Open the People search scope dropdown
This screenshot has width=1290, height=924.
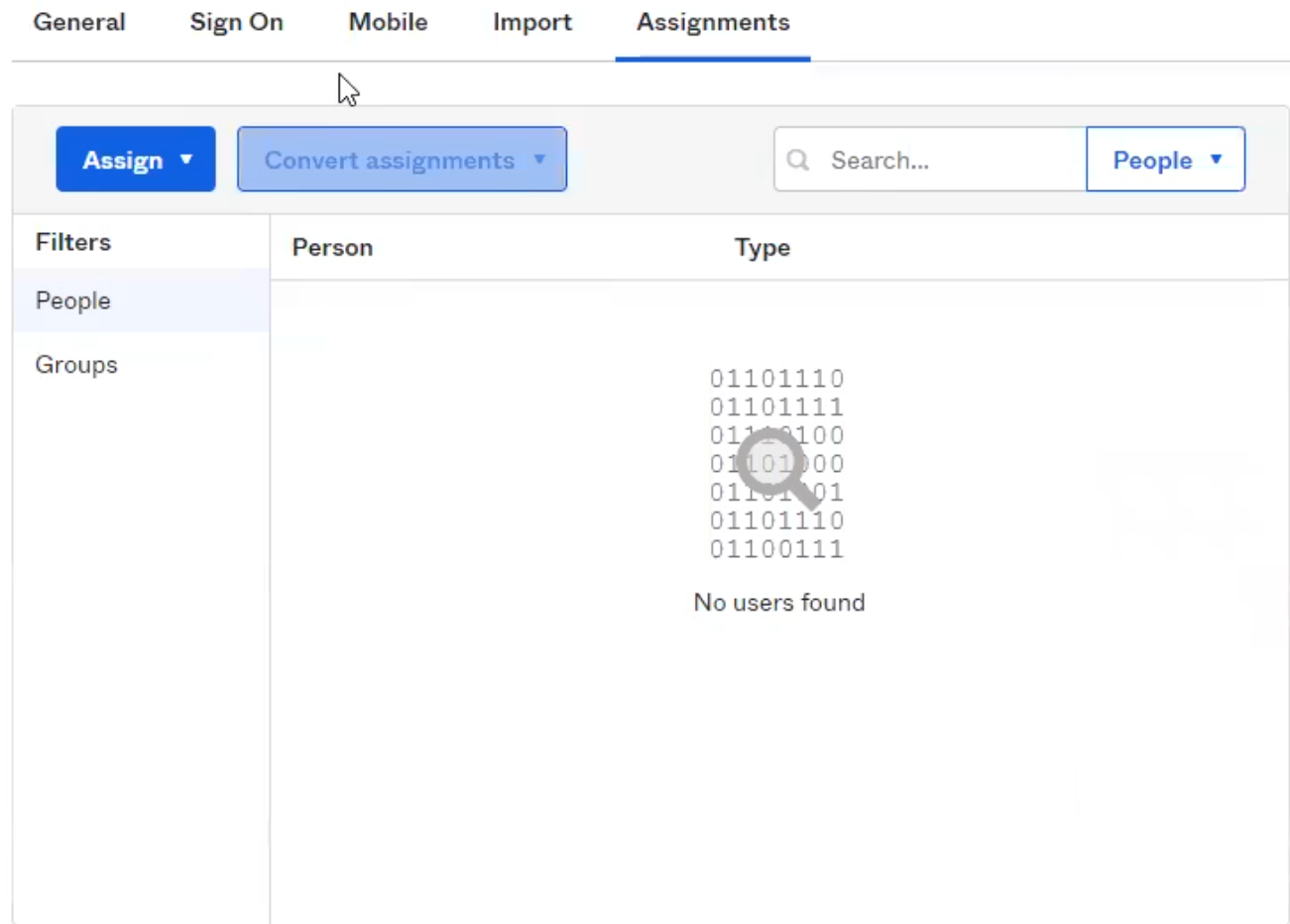point(1166,159)
